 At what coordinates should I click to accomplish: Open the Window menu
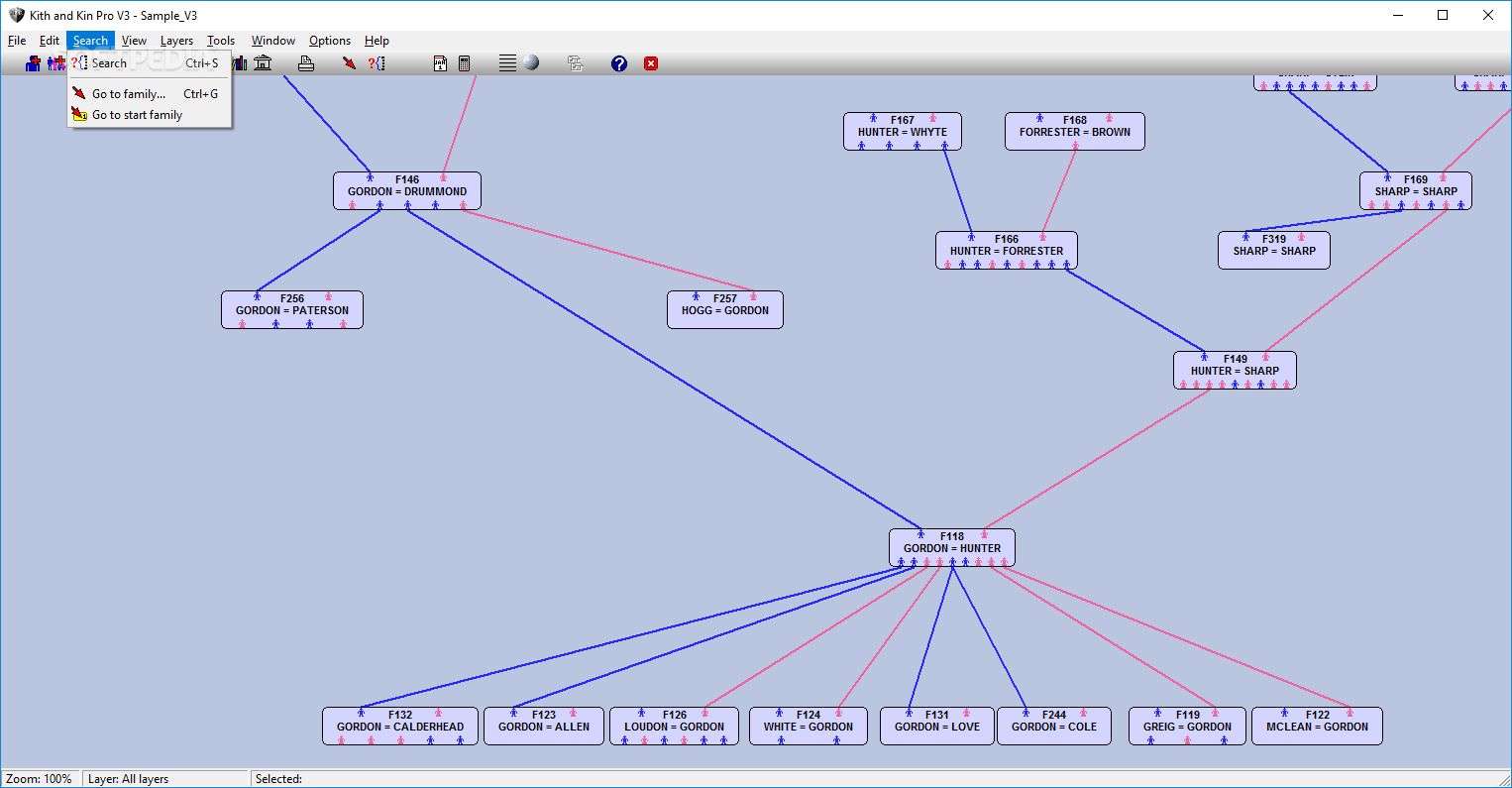(x=272, y=41)
